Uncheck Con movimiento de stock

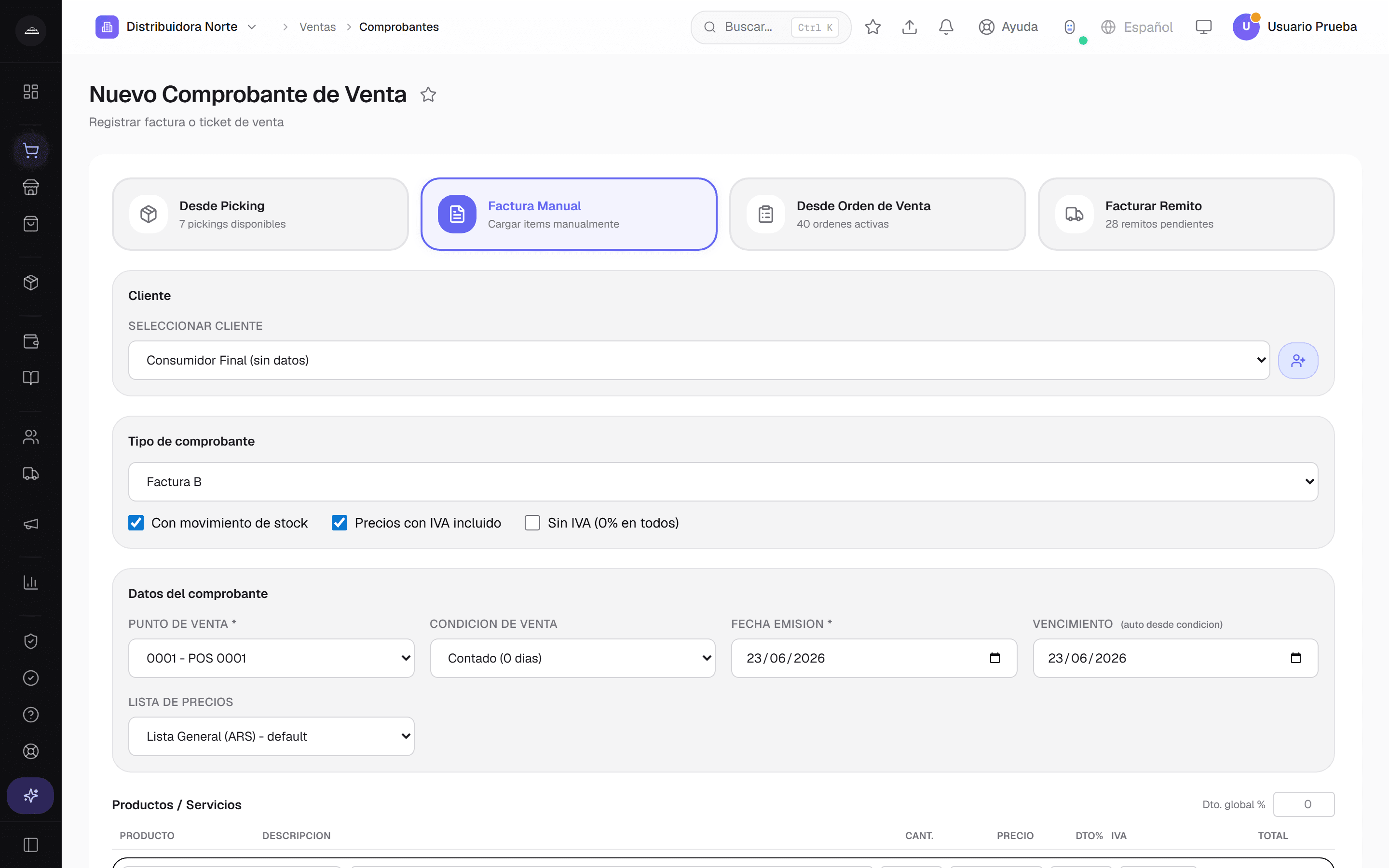136,523
